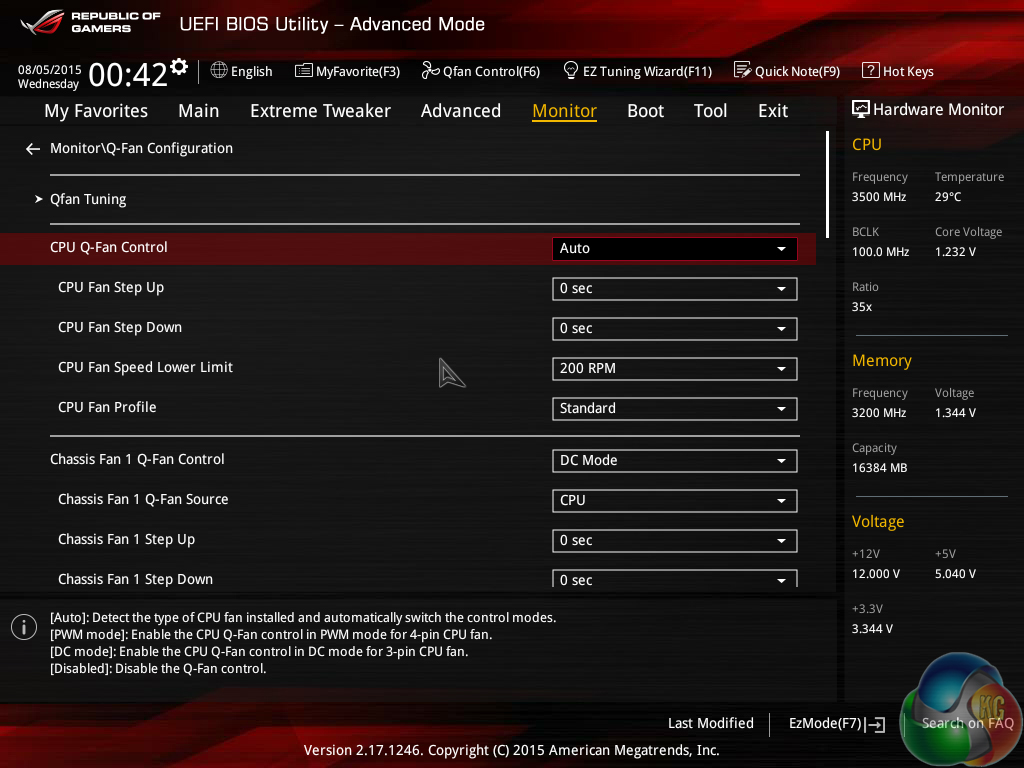Click the CPU Fan Speed Lower Limit label
Image resolution: width=1024 pixels, height=768 pixels.
[145, 368]
